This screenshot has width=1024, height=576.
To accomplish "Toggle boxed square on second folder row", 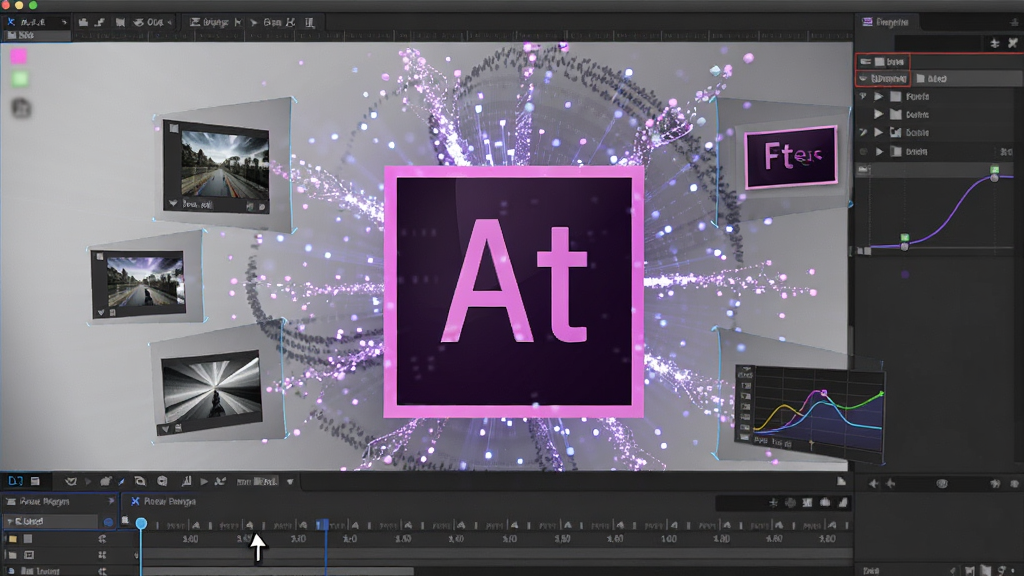I will 29,555.
